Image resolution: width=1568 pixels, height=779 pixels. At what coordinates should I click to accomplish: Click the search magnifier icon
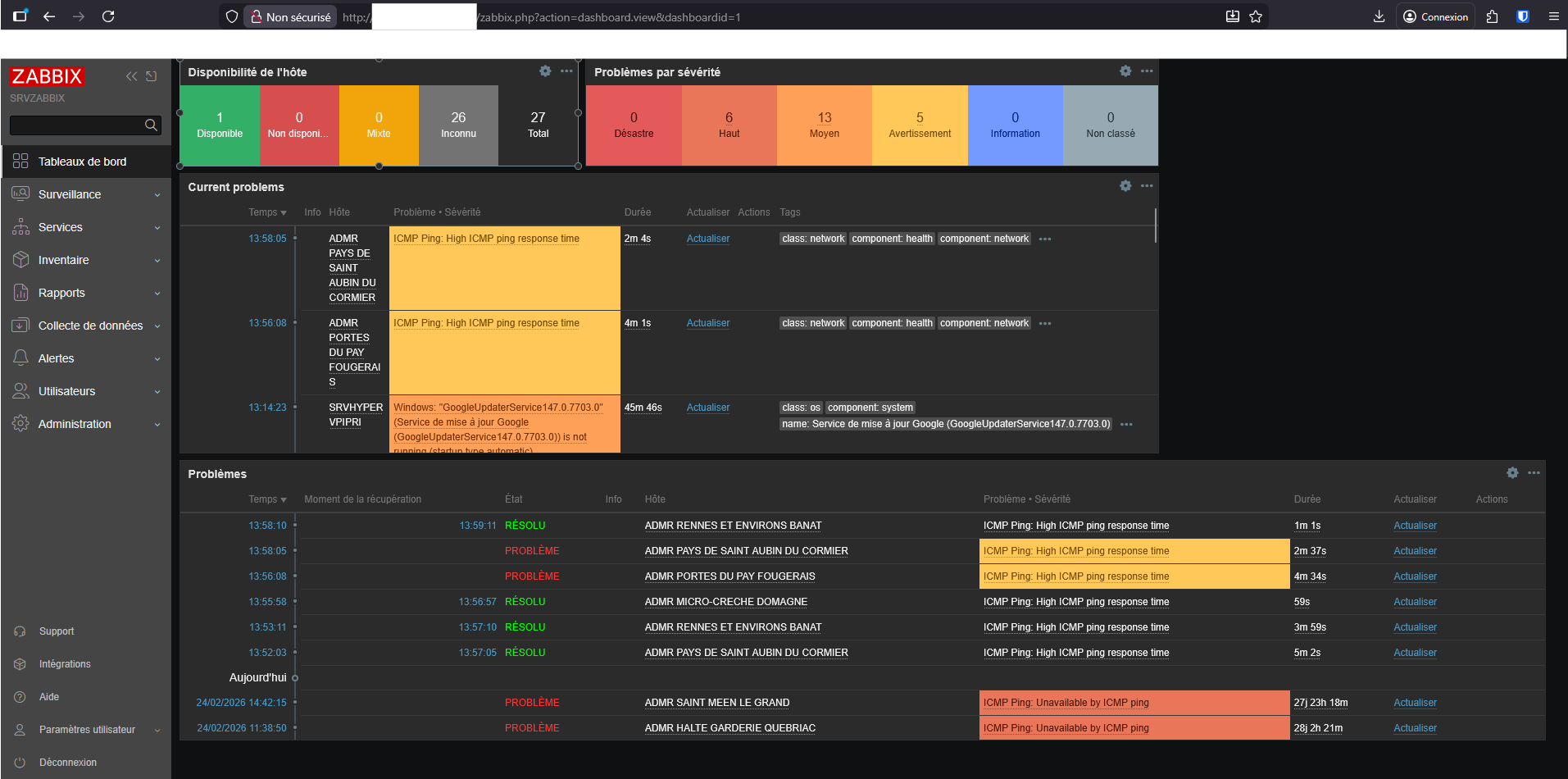coord(151,125)
